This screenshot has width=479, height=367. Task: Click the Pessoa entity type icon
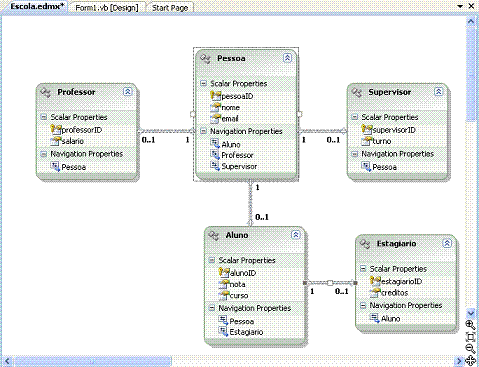(205, 59)
